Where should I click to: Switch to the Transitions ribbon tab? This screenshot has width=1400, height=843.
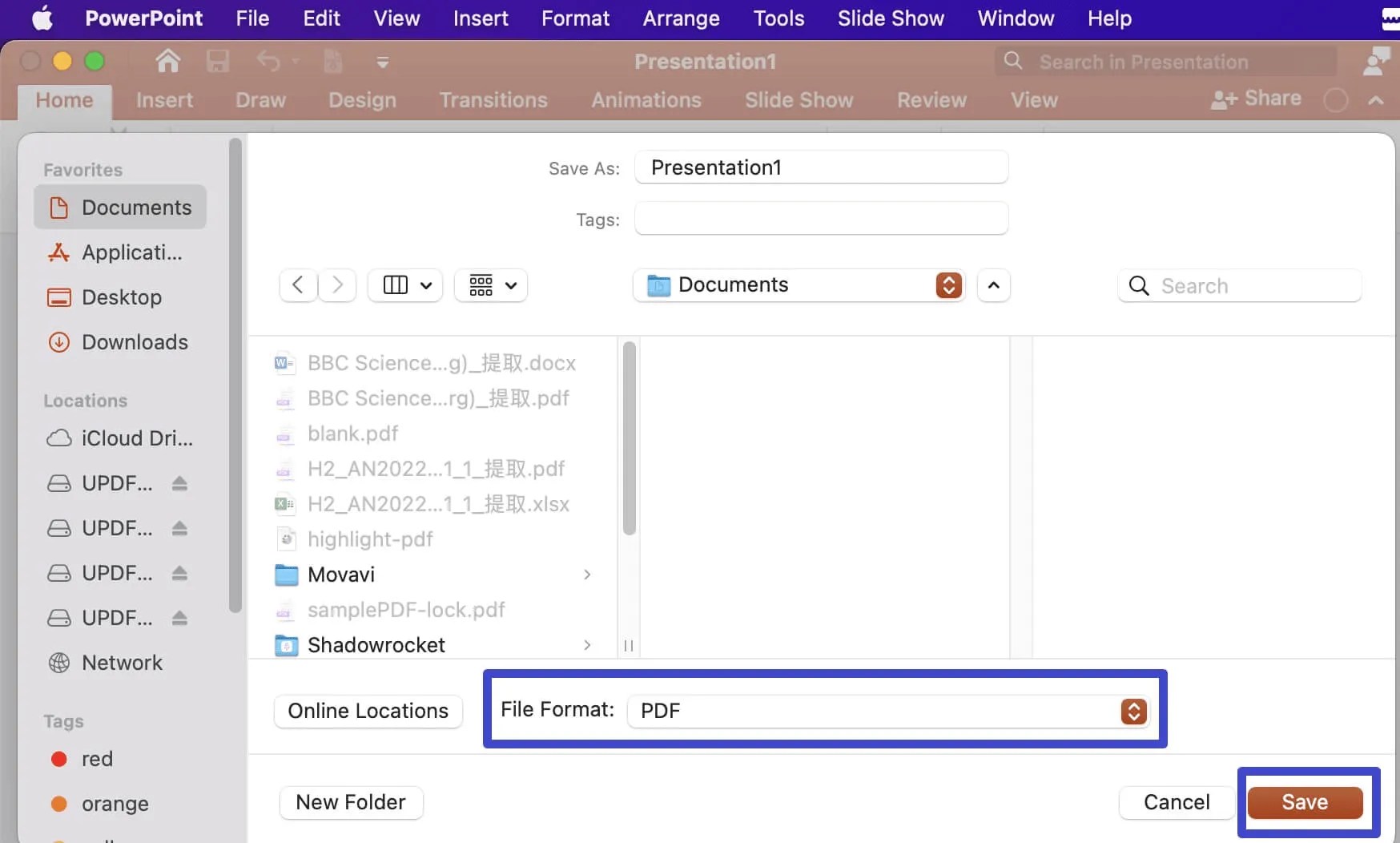coord(493,100)
